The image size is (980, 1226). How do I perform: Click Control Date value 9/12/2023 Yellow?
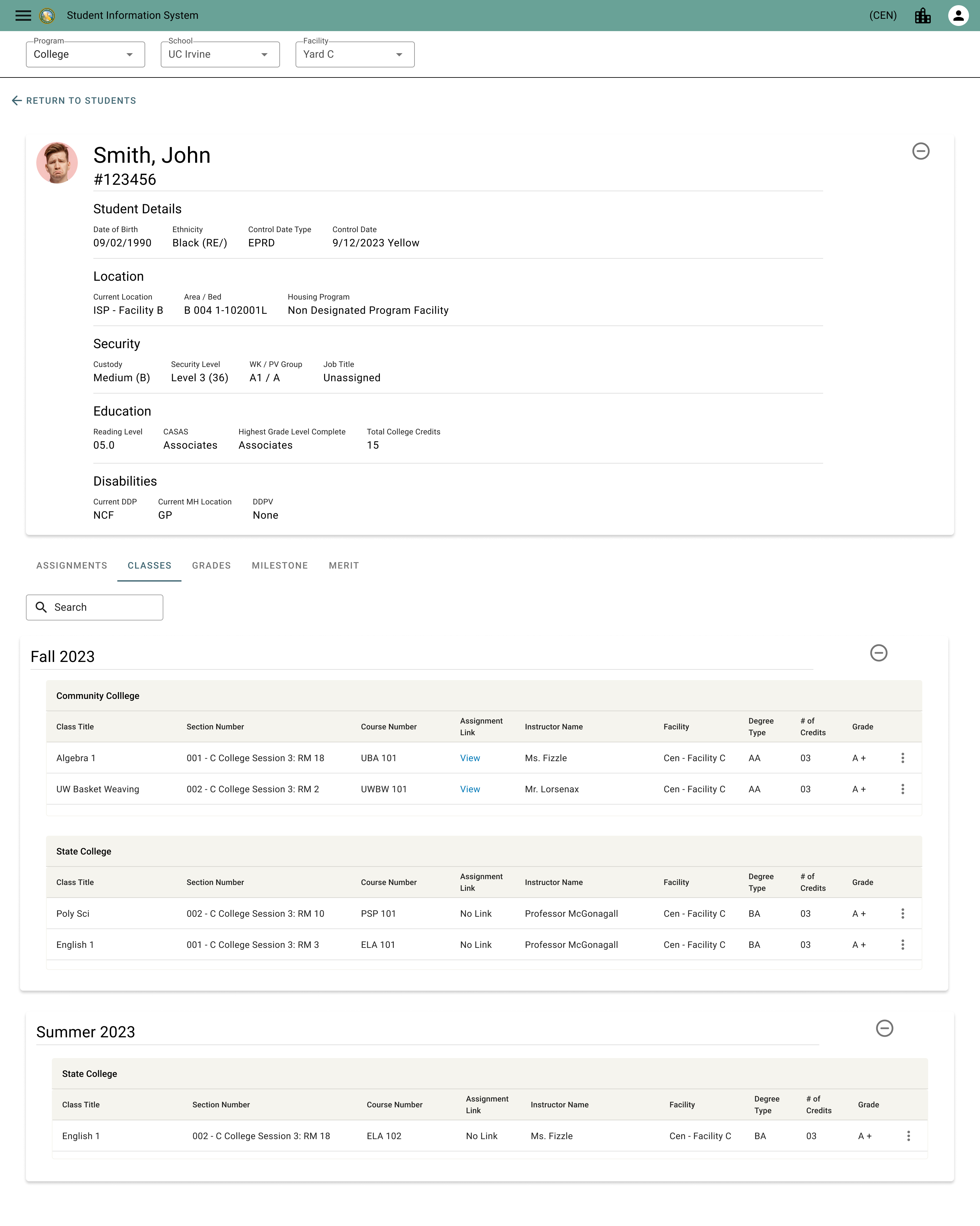pyautogui.click(x=376, y=243)
